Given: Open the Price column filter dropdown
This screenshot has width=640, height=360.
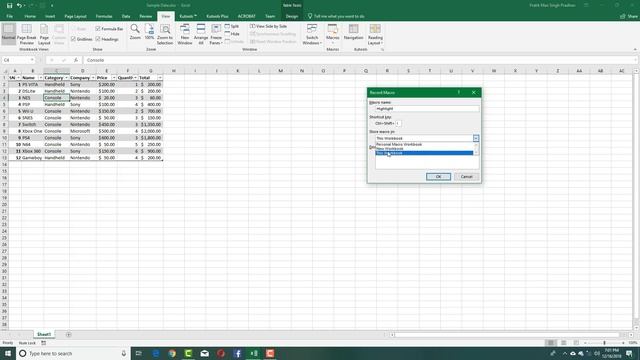Looking at the screenshot, I should coord(113,78).
